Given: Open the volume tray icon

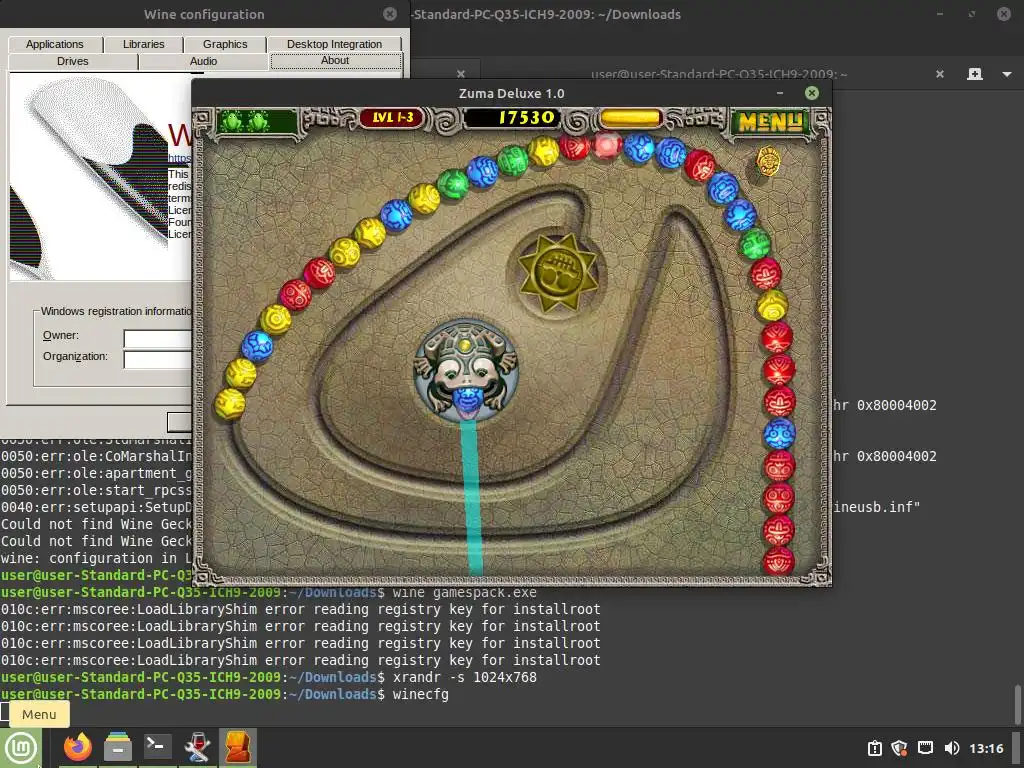Looking at the screenshot, I should pyautogui.click(x=952, y=748).
